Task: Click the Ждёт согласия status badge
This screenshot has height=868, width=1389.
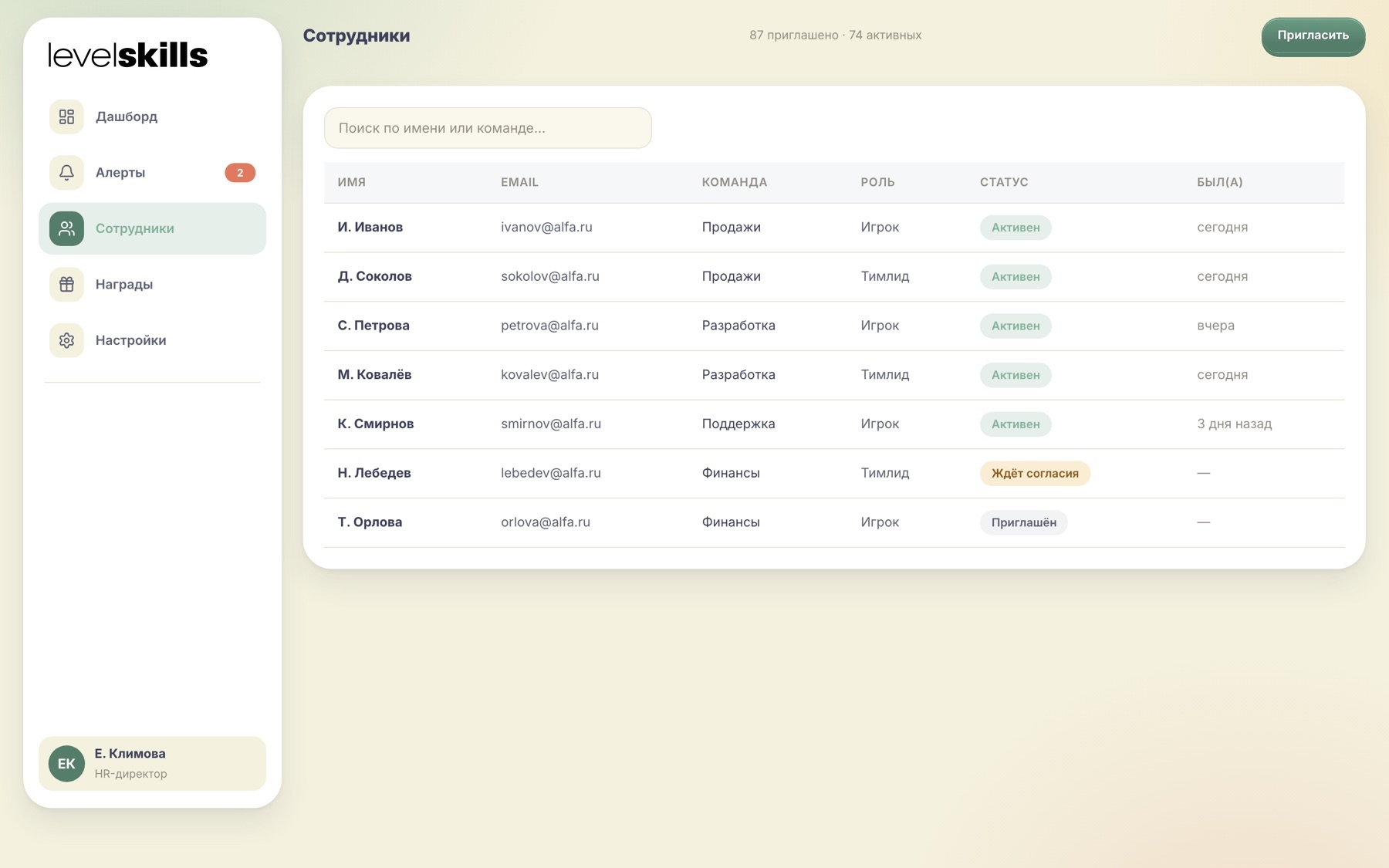Action: tap(1035, 473)
